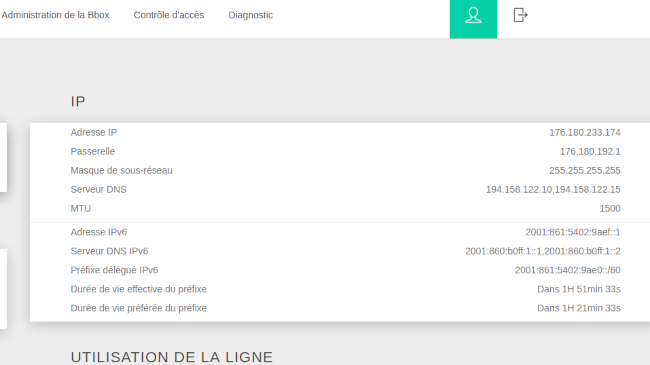Click the Adresse IPv6 value

click(572, 232)
